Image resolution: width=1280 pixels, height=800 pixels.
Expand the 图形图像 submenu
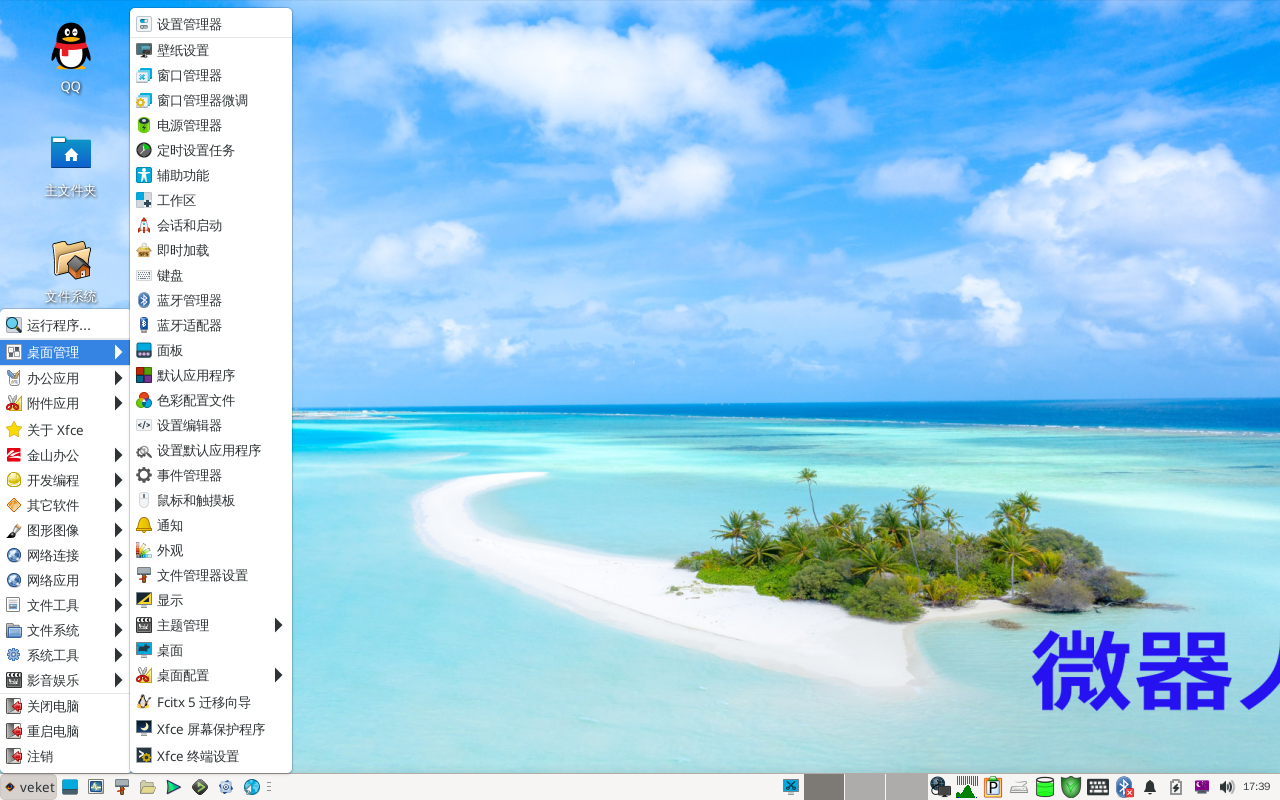tap(66, 530)
